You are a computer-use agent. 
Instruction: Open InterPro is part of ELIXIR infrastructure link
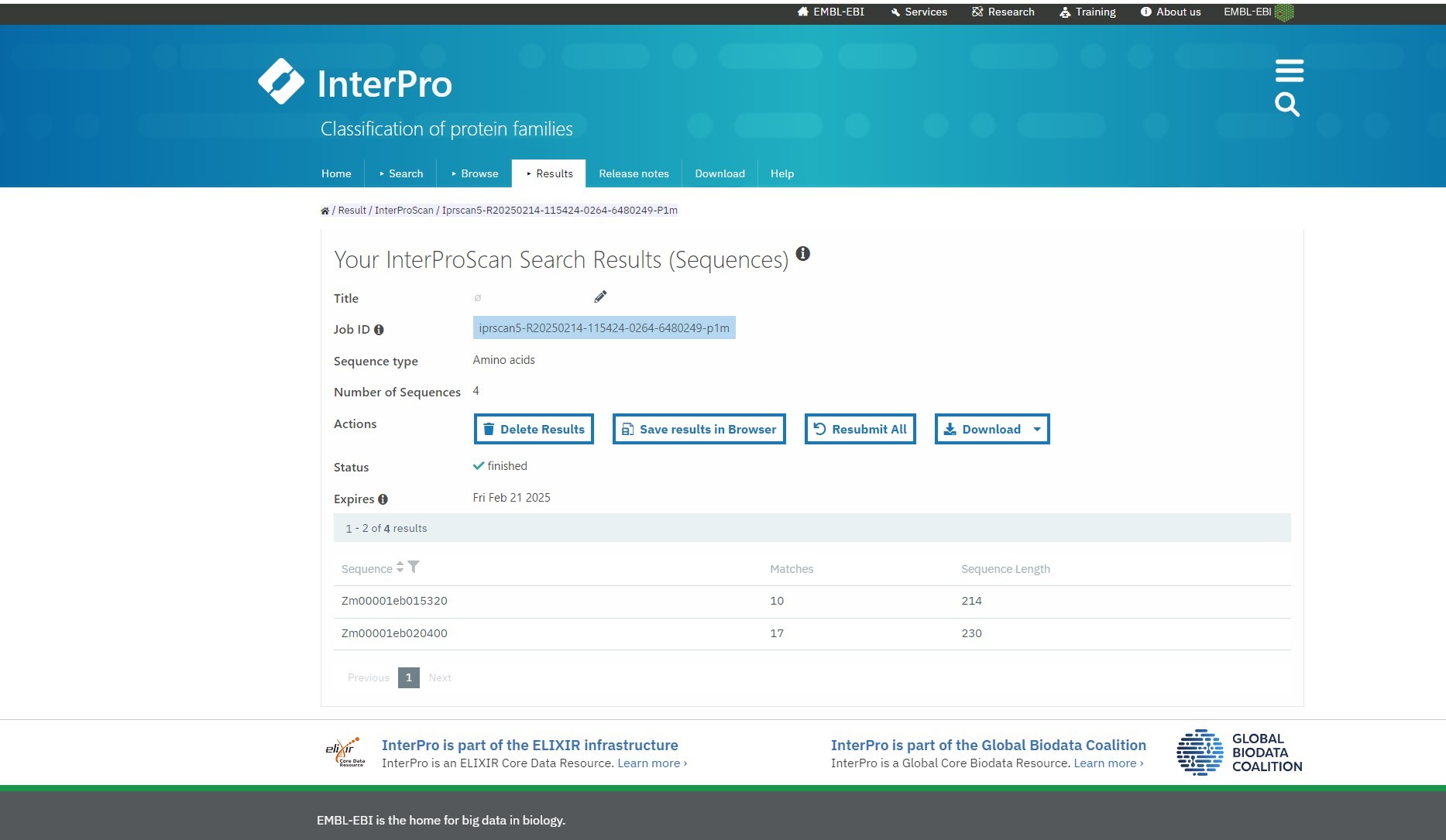click(x=530, y=745)
